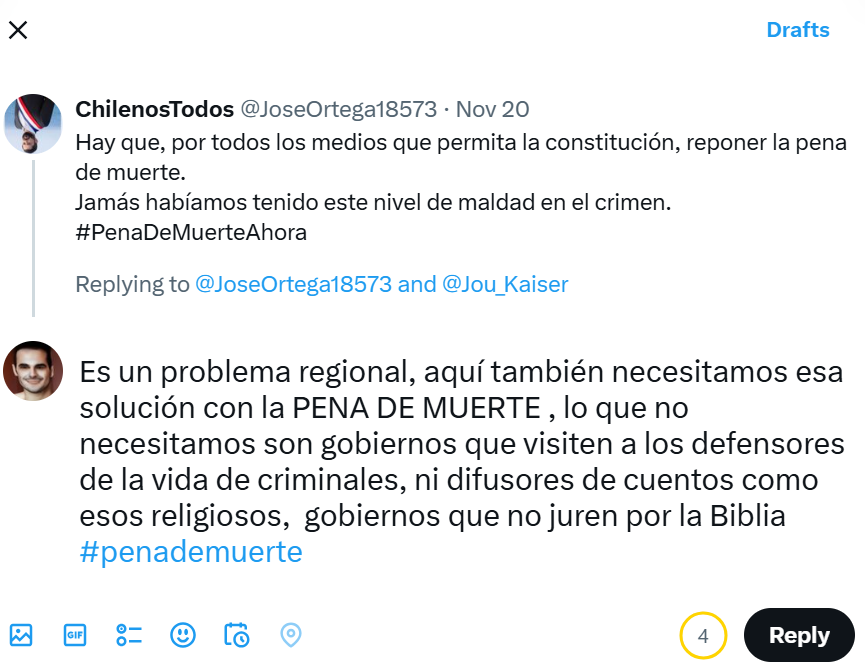Click the schedule tweet icon
The height and width of the screenshot is (668, 865).
236,635
